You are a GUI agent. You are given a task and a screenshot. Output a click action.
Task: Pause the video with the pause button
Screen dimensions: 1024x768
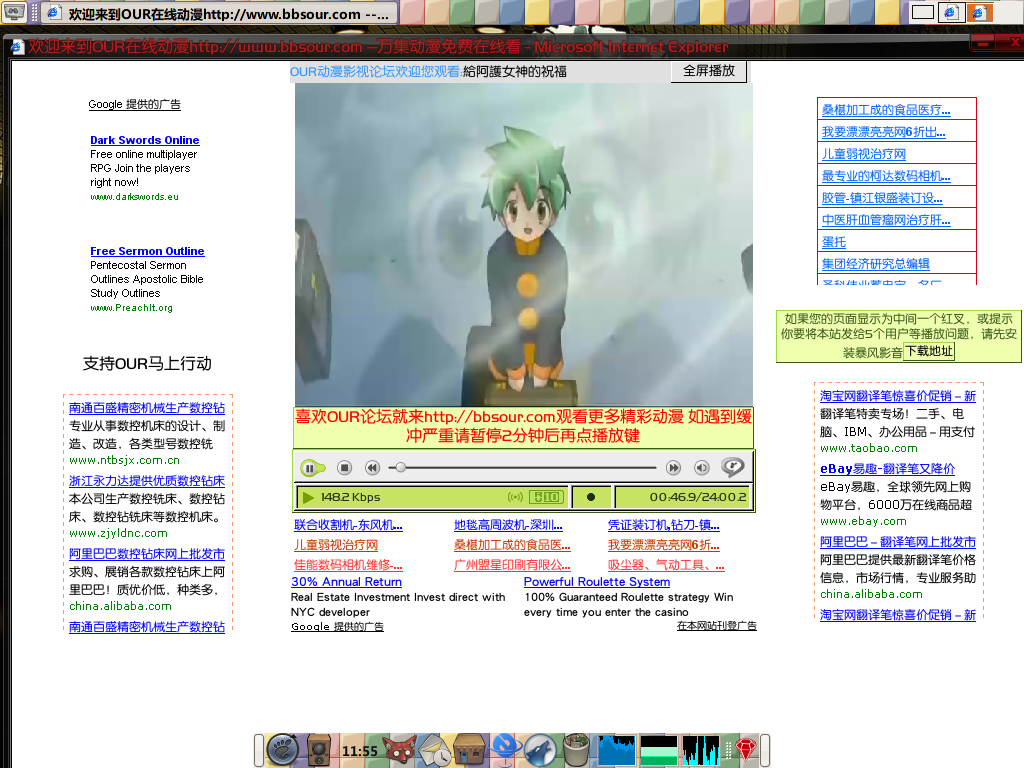point(311,468)
